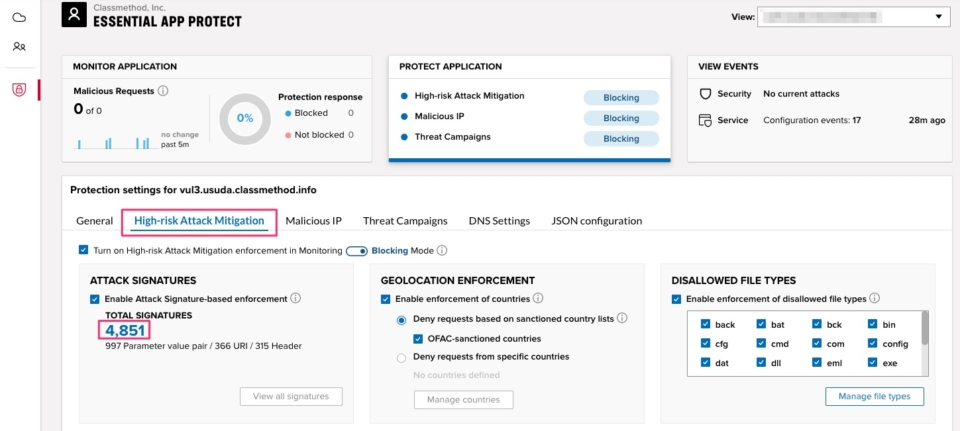Uncheck the bin file type

tap(872, 324)
